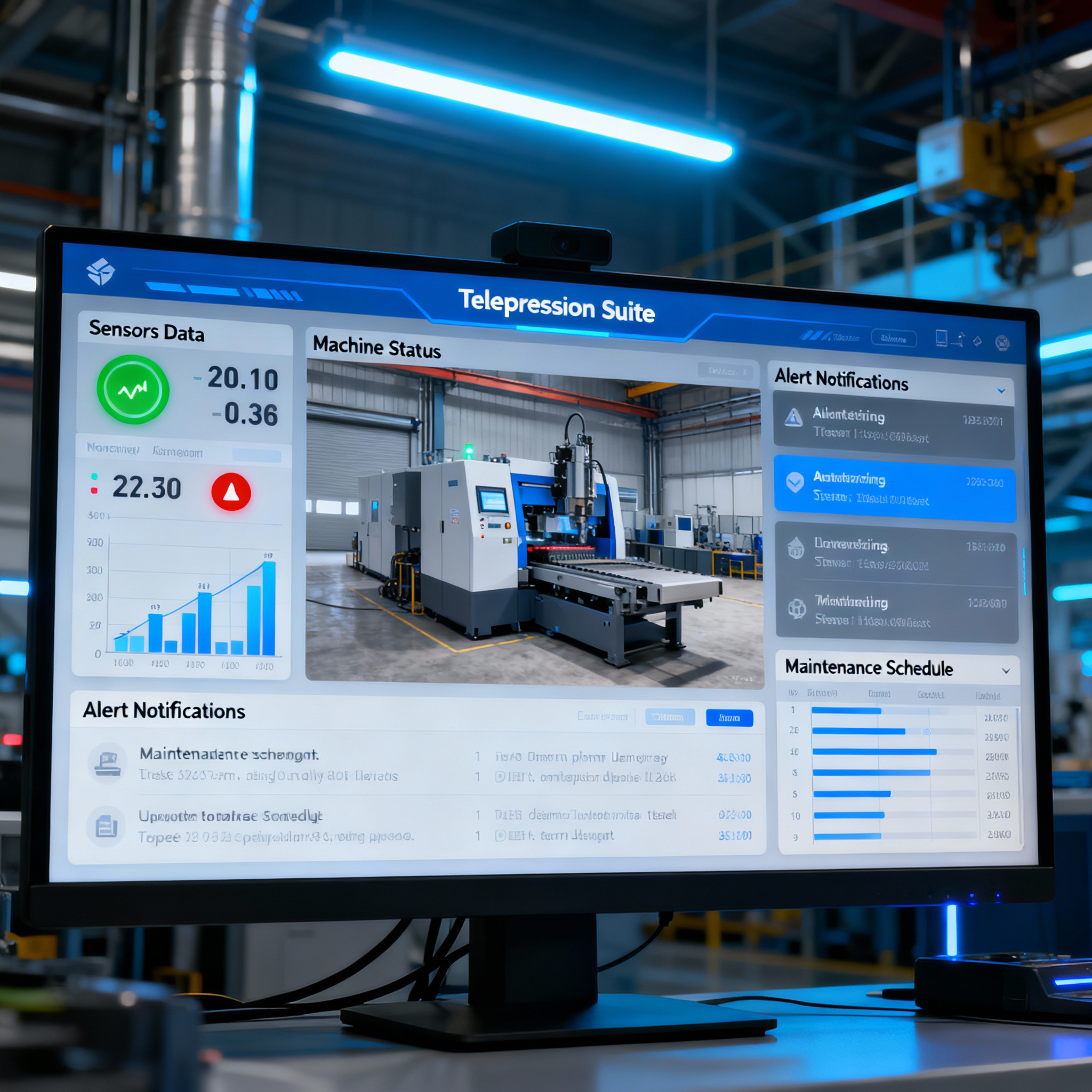Click the document icon beside second bottom alert

point(106,826)
